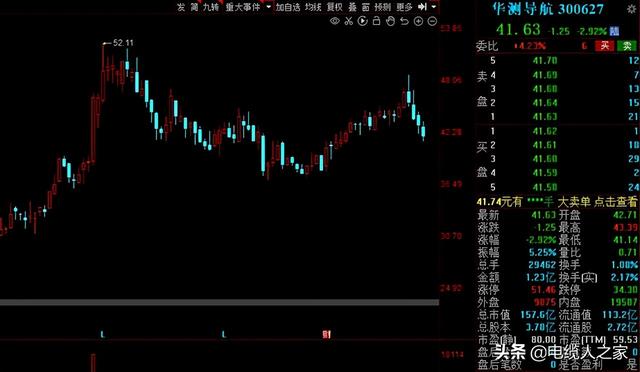This screenshot has height=372, width=640.
Task: Click buy level 4 price 41.59
Action: click(545, 173)
